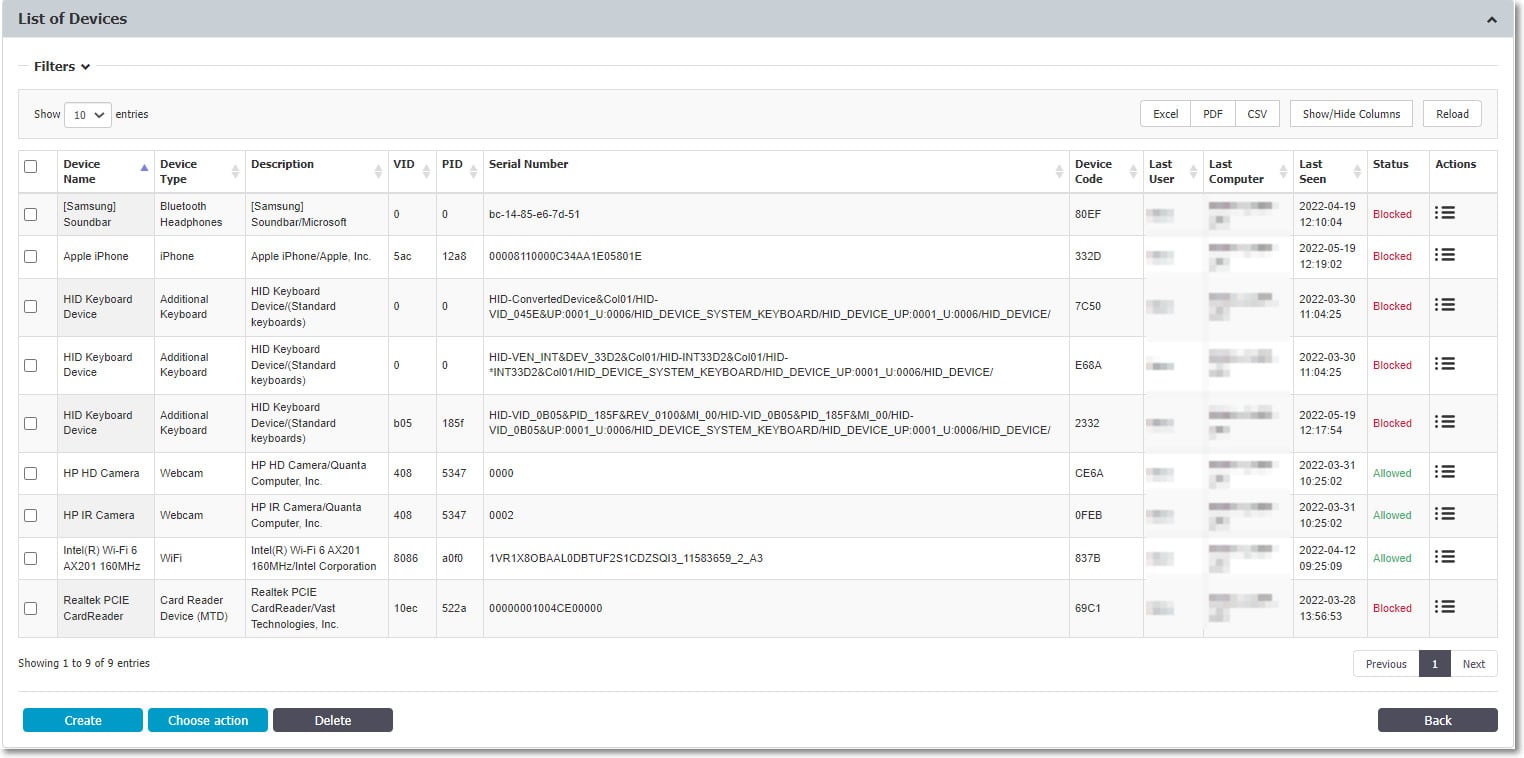Click the iPhone device type cell
Image resolution: width=1524 pixels, height=758 pixels.
(200, 256)
